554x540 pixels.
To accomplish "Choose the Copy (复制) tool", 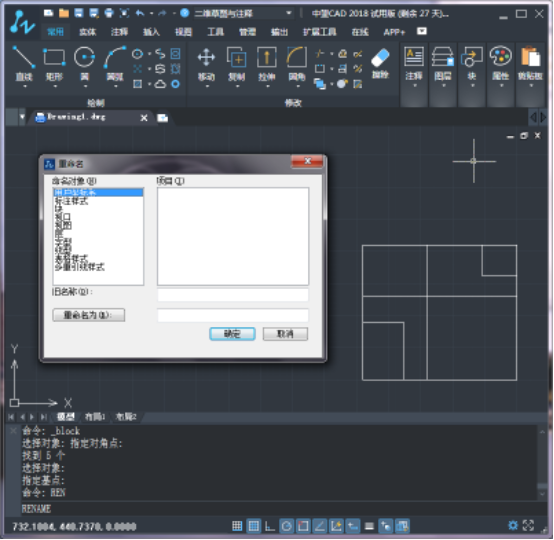I will pos(236,65).
